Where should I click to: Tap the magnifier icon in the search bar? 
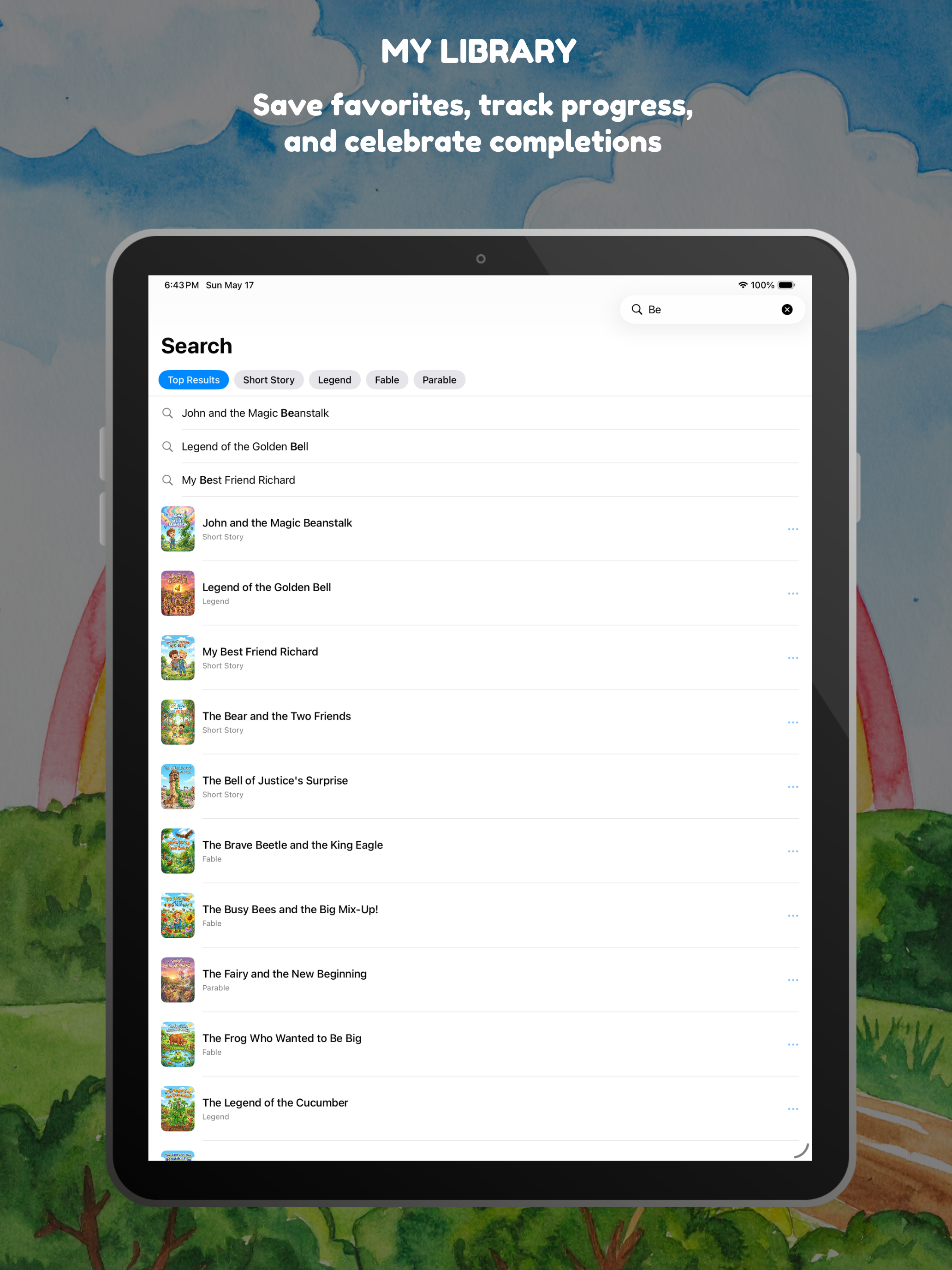coord(637,310)
